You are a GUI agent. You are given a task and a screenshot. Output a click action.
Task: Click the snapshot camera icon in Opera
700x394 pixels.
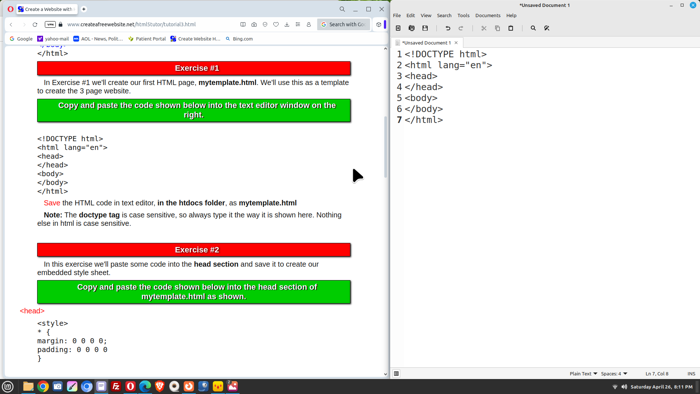pyautogui.click(x=254, y=25)
